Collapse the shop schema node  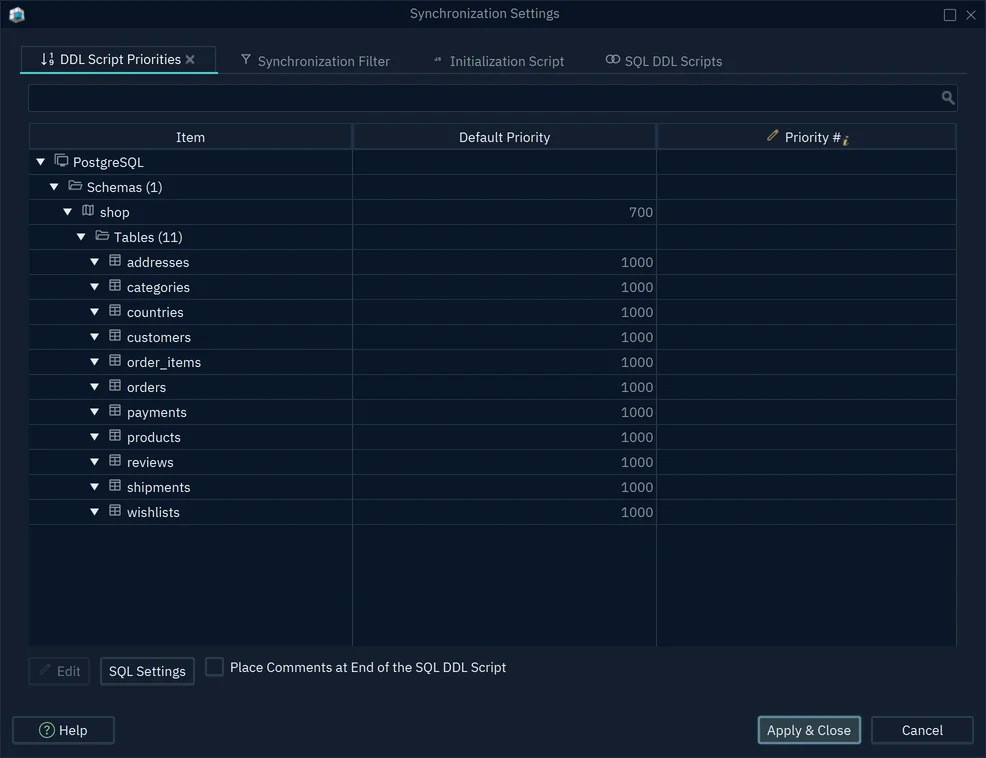pos(68,212)
